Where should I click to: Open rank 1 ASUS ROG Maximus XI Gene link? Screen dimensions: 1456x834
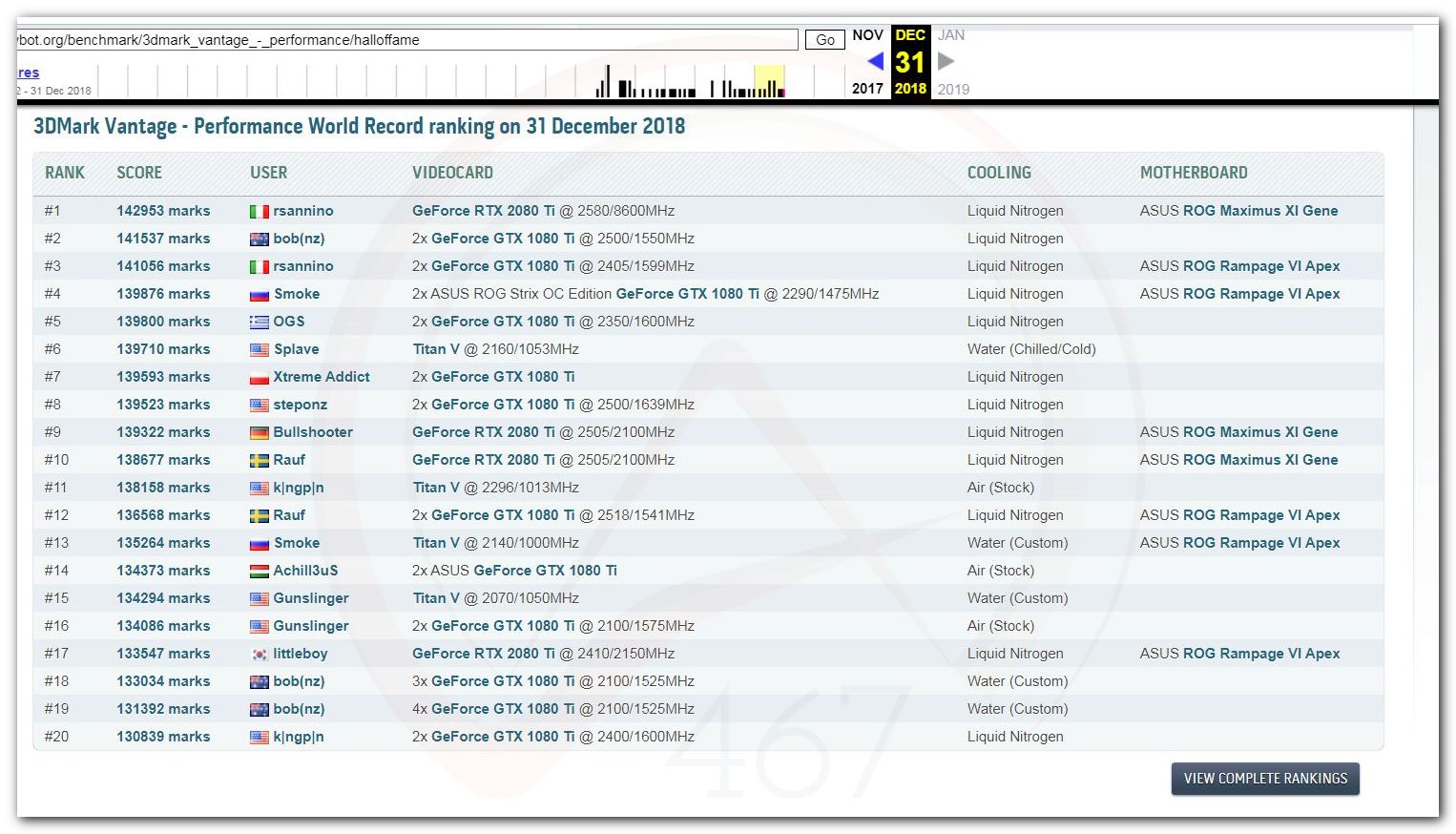tap(1238, 211)
